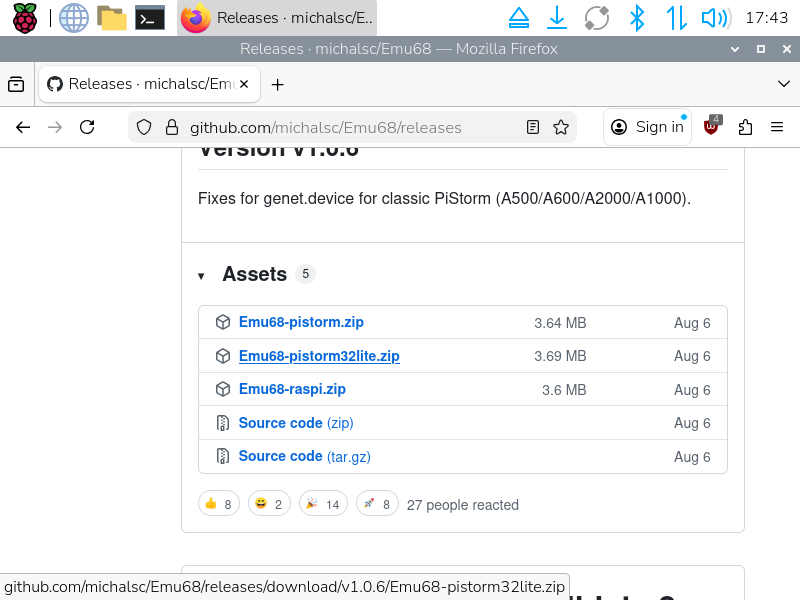Collapse the Assets section triangle
The width and height of the screenshot is (800, 600).
(201, 275)
